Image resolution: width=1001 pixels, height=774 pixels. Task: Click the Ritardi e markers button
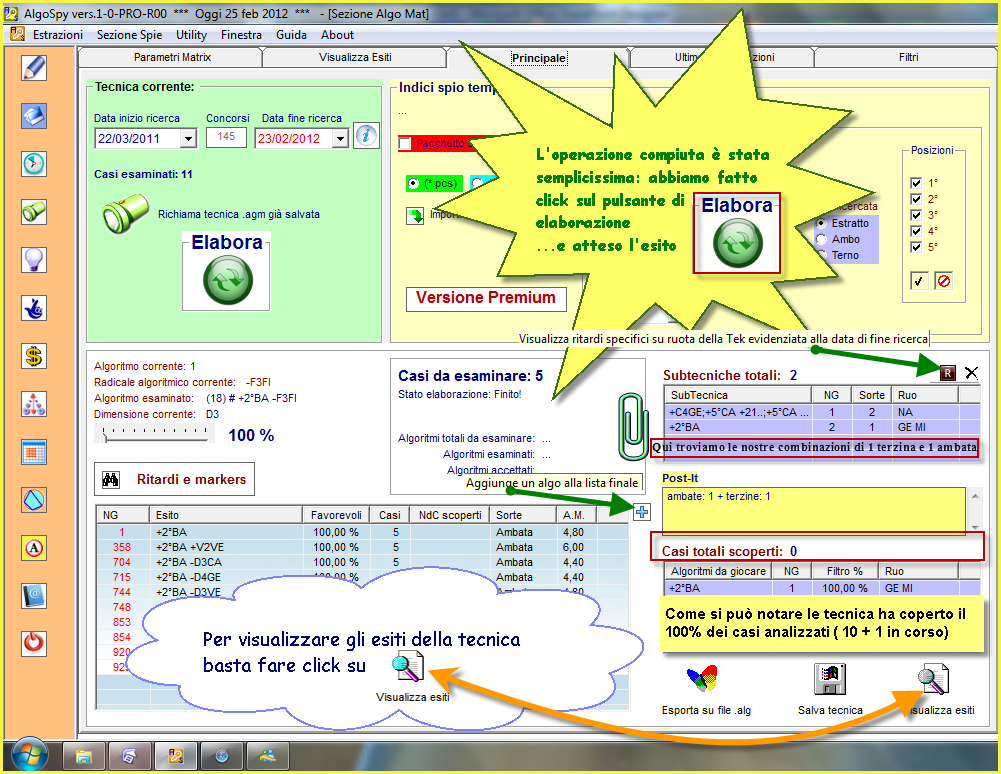pyautogui.click(x=174, y=479)
